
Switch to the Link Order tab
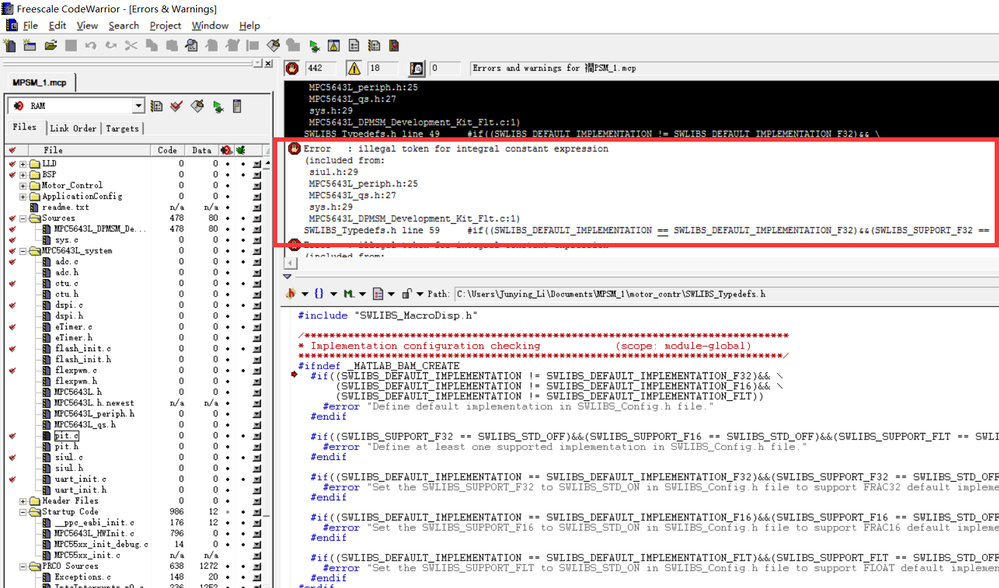coord(73,128)
